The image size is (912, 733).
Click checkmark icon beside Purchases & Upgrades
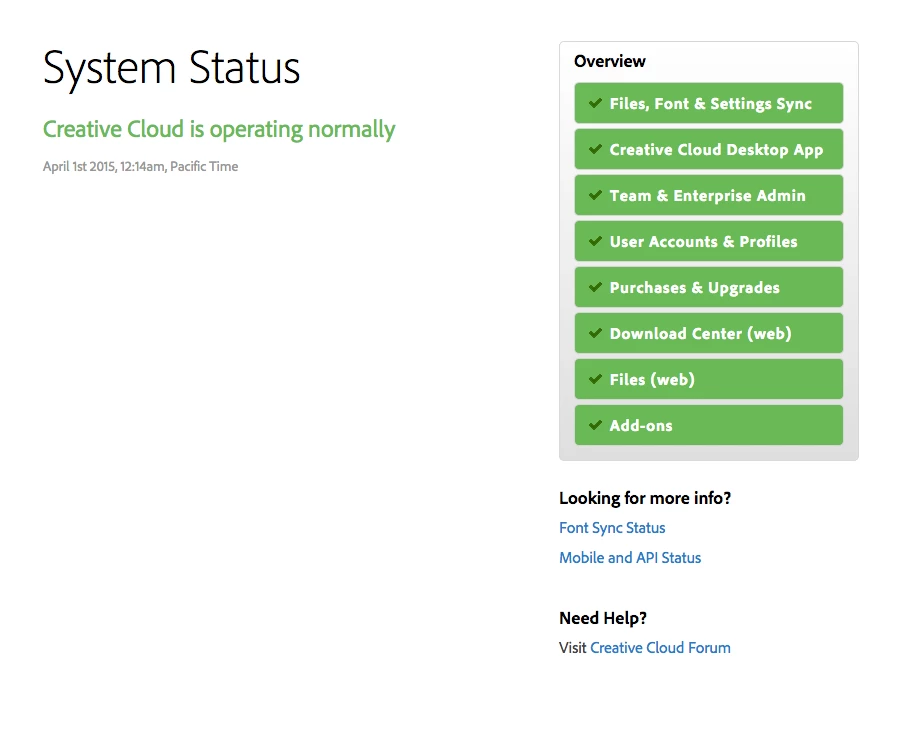point(595,287)
